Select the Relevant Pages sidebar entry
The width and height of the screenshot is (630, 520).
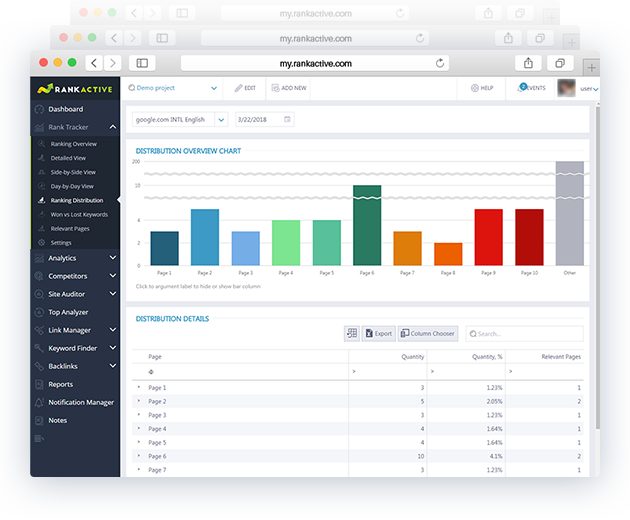pyautogui.click(x=70, y=228)
